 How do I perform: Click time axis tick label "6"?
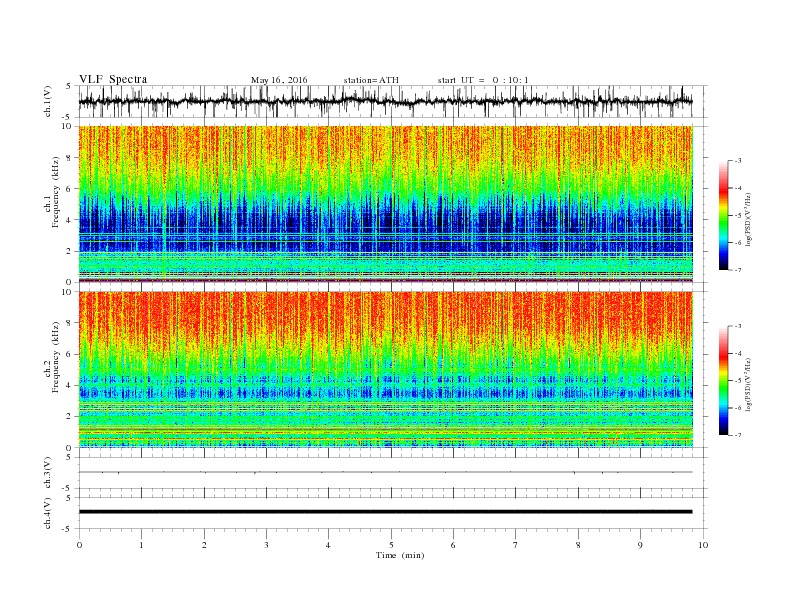point(453,545)
